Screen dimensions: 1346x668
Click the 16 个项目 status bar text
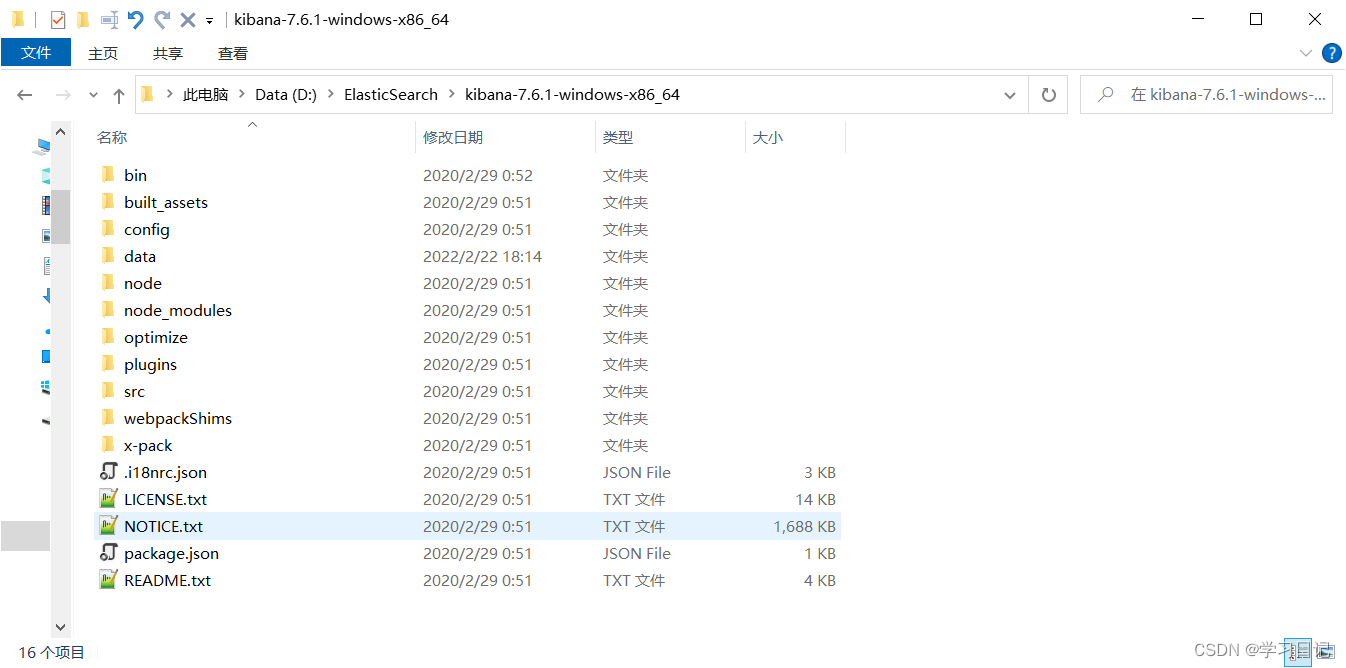(x=52, y=652)
